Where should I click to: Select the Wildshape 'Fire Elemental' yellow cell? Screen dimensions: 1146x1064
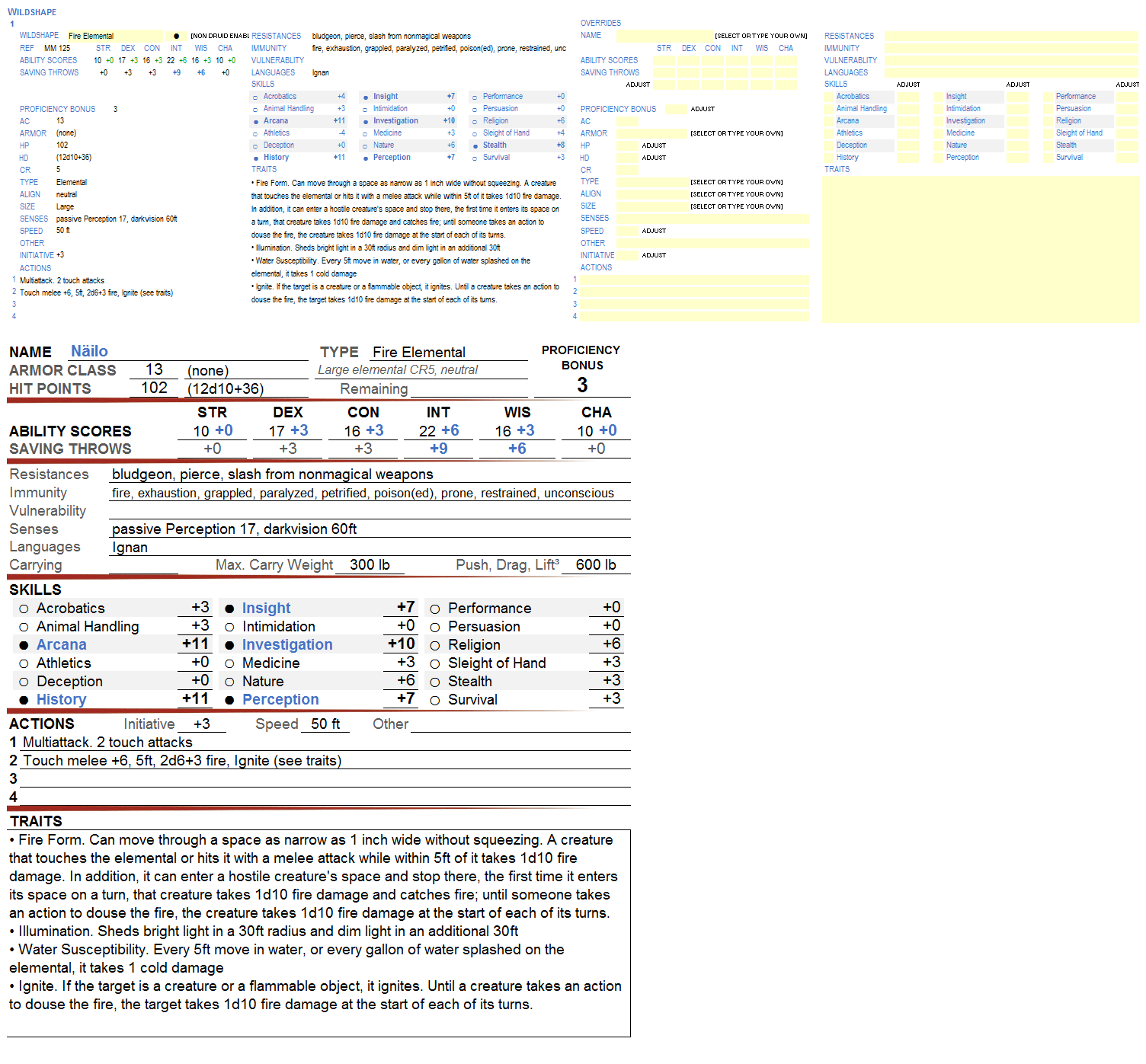pyautogui.click(x=115, y=36)
